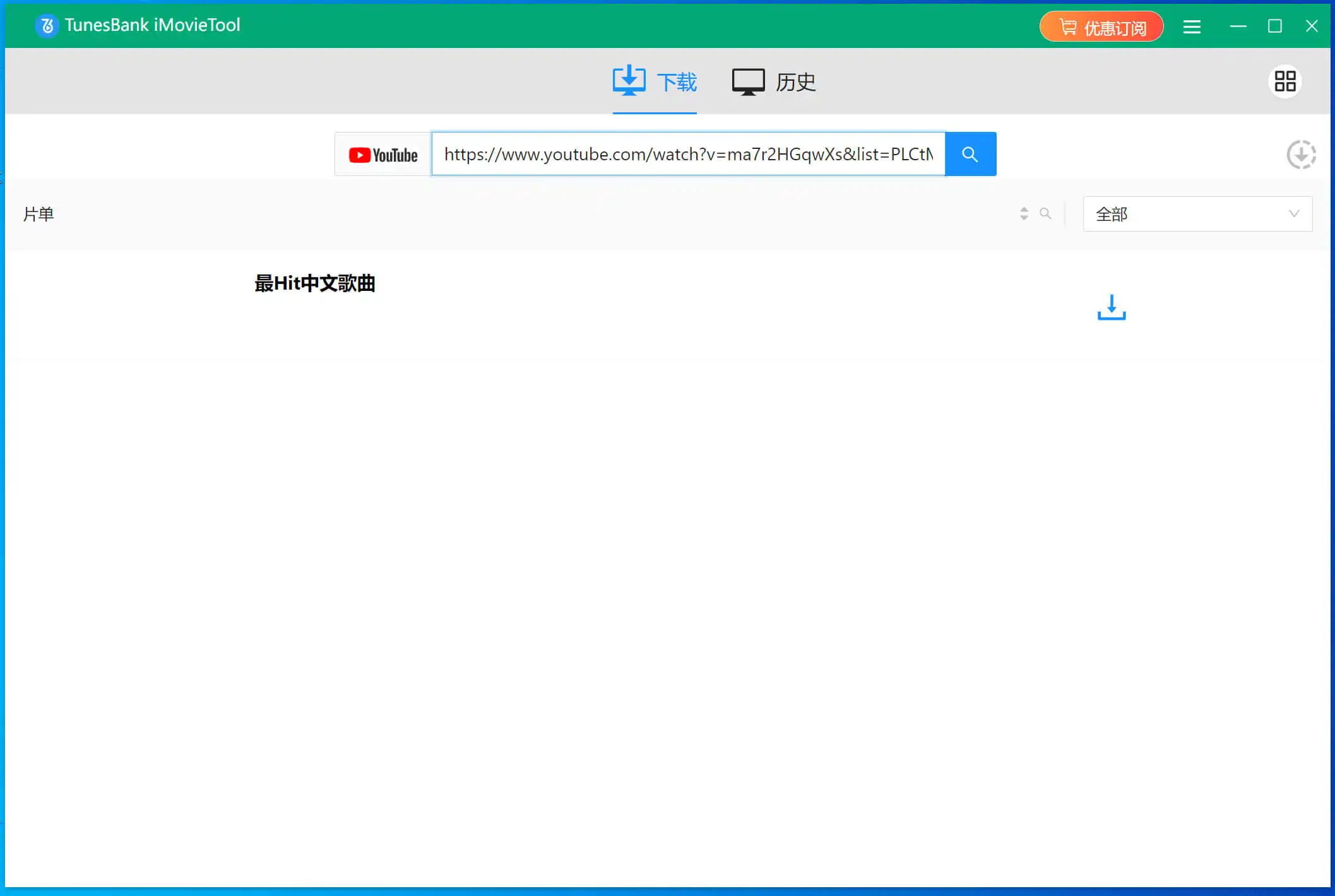Click the small list search magnifier icon
Viewport: 1335px width, 896px height.
(x=1045, y=214)
